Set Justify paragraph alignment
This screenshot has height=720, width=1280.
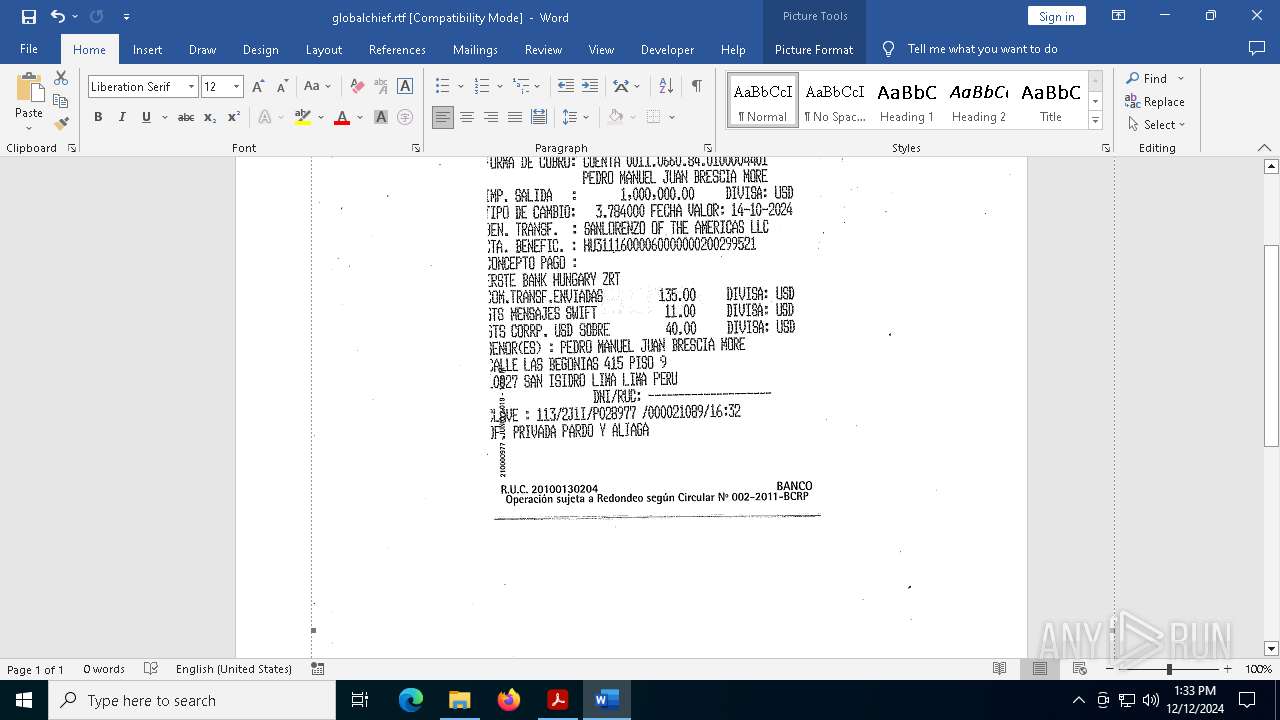(514, 117)
